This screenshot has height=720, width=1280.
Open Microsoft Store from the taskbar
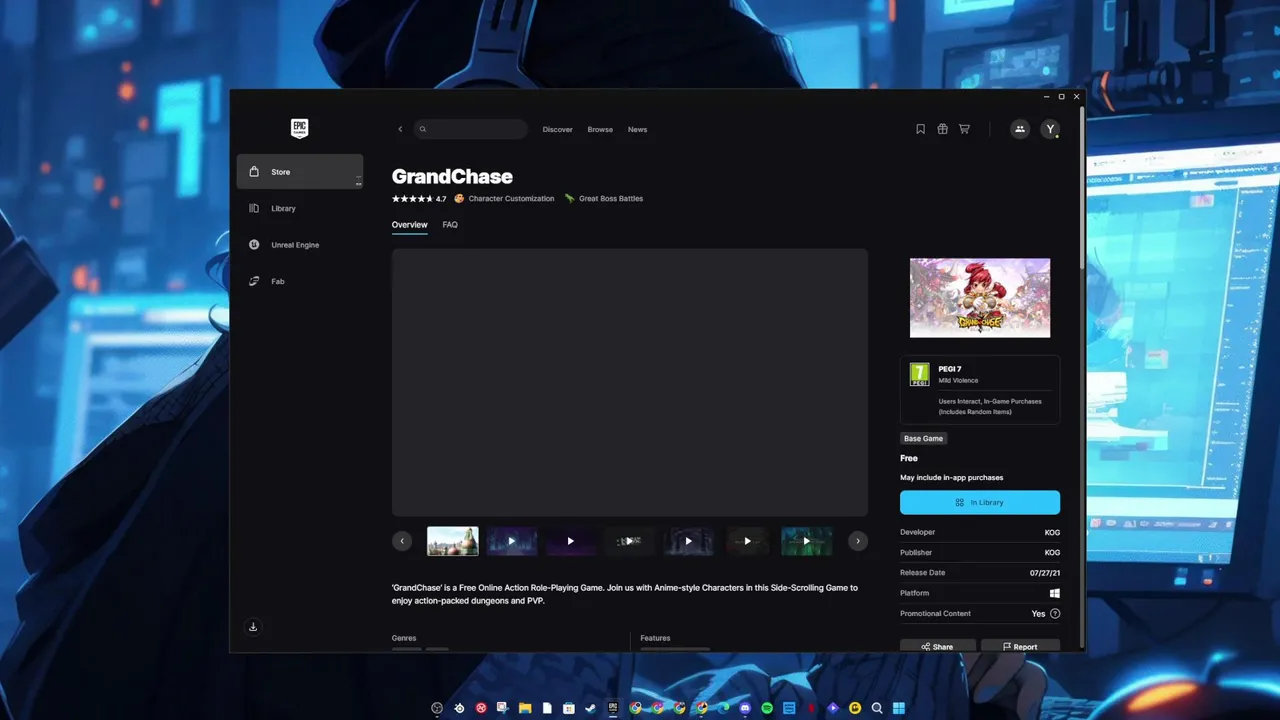coord(569,708)
